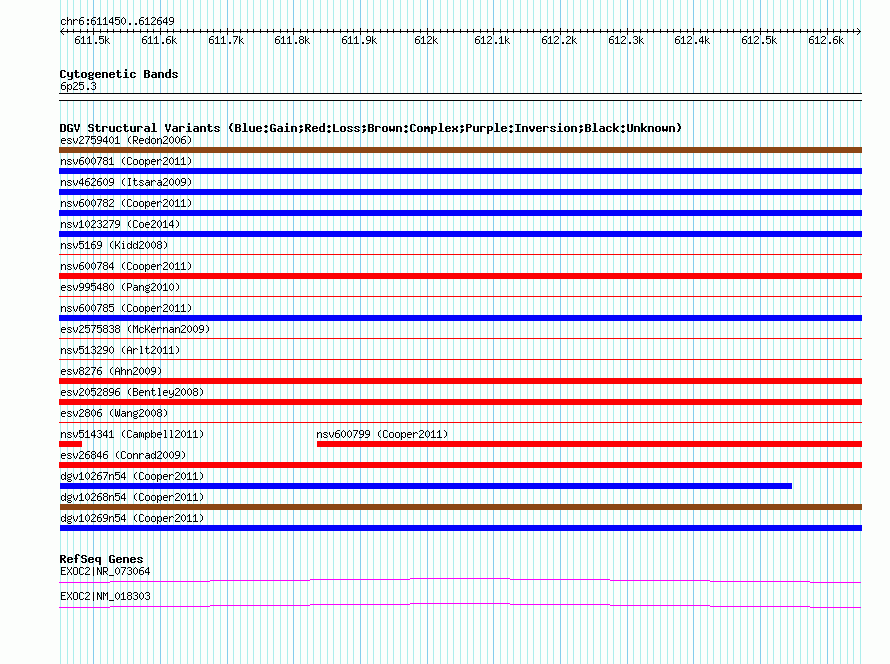Click the 611.6k ruler tick label
Image resolution: width=890 pixels, height=664 pixels.
tap(159, 40)
